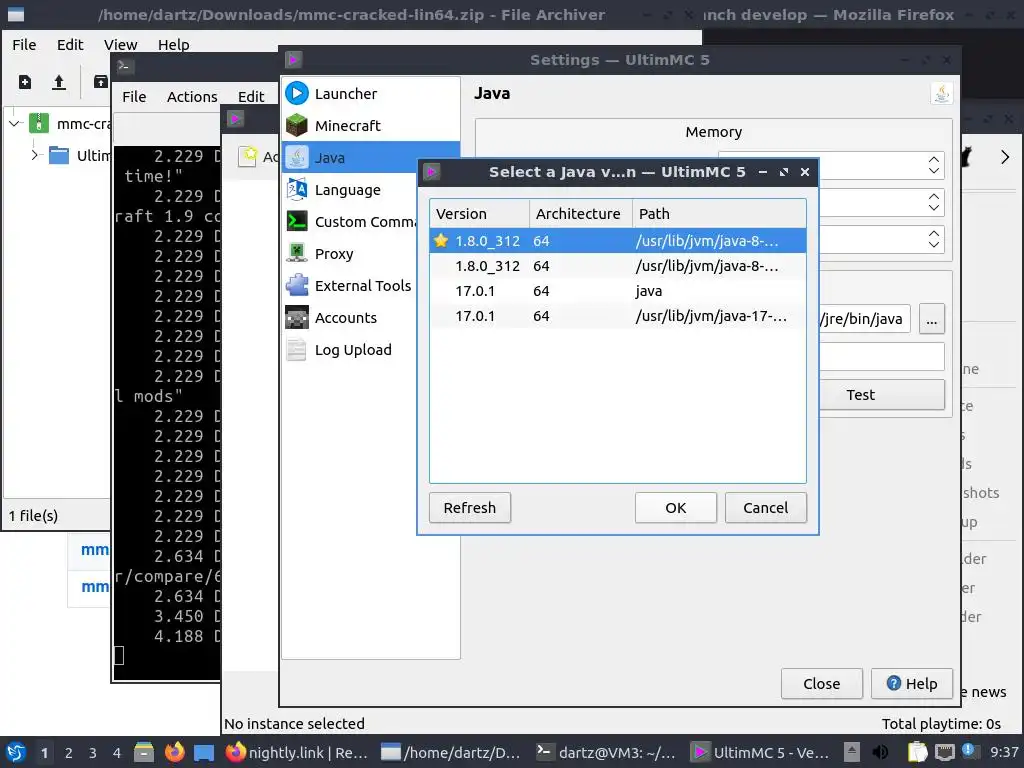The height and width of the screenshot is (768, 1024).
Task: Browse Java path with ellipsis button
Action: point(931,319)
